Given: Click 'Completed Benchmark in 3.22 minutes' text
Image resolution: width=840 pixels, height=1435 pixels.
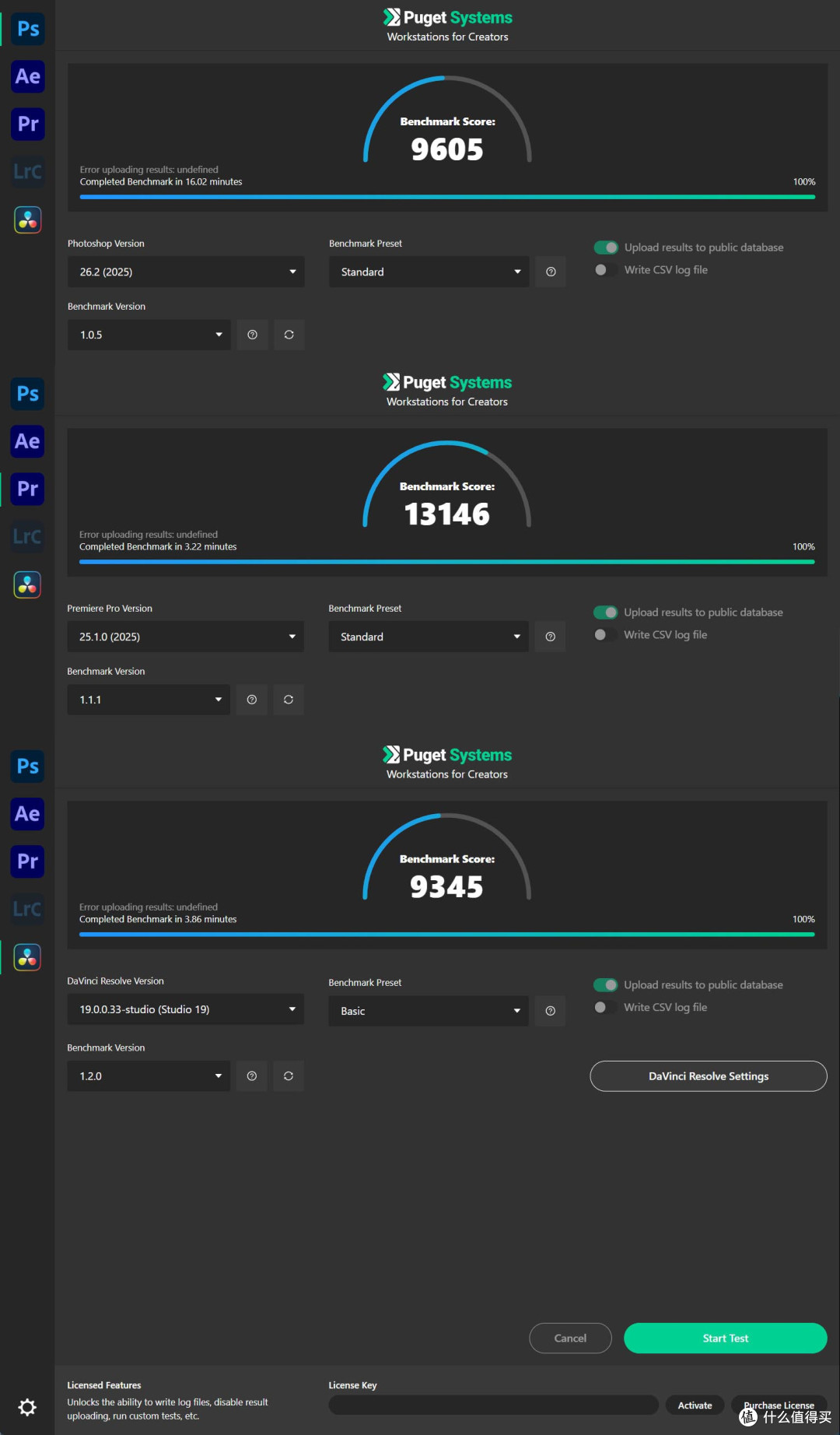Looking at the screenshot, I should click(158, 547).
